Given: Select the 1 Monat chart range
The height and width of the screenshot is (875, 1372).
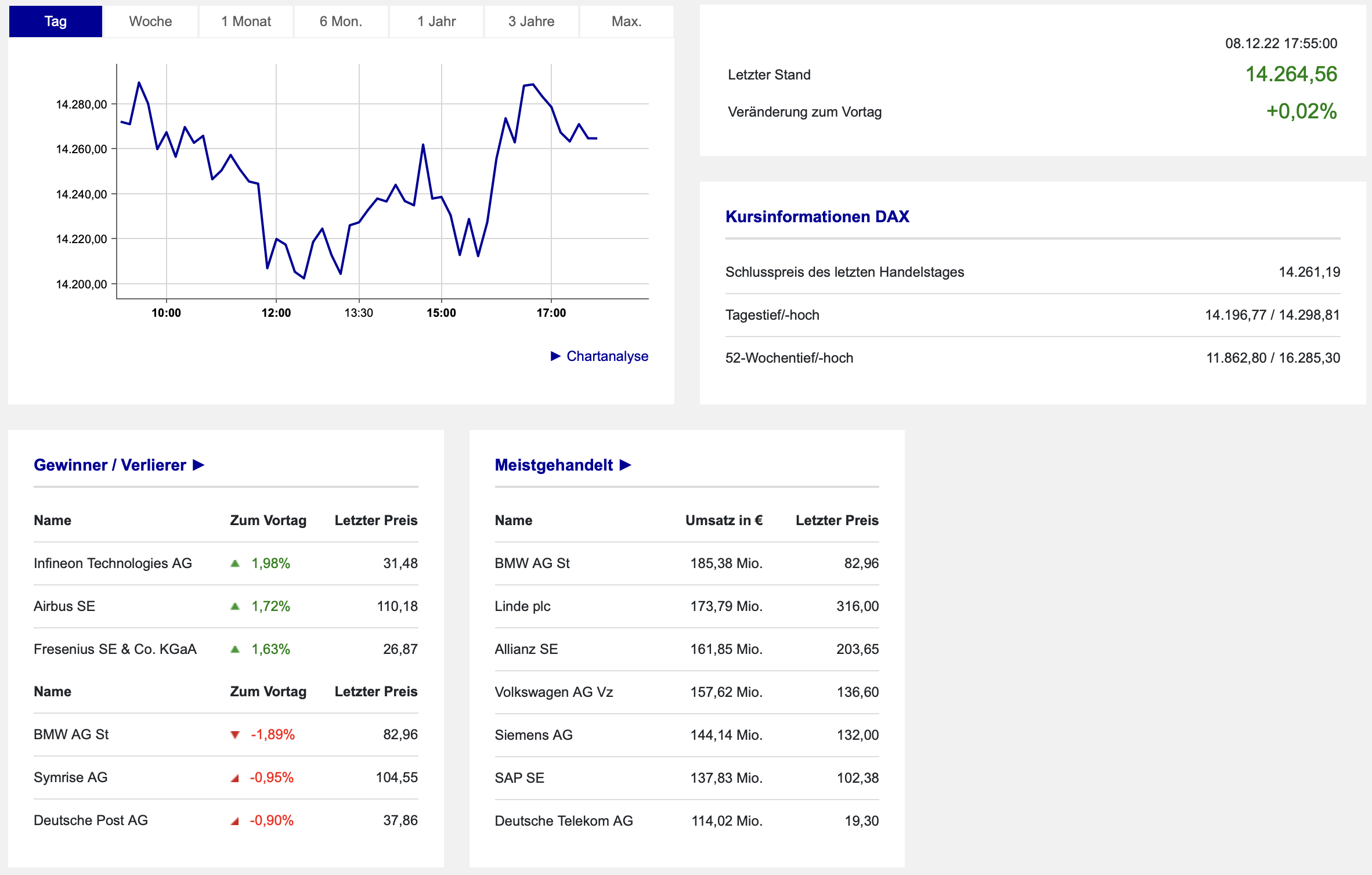Looking at the screenshot, I should pyautogui.click(x=246, y=21).
